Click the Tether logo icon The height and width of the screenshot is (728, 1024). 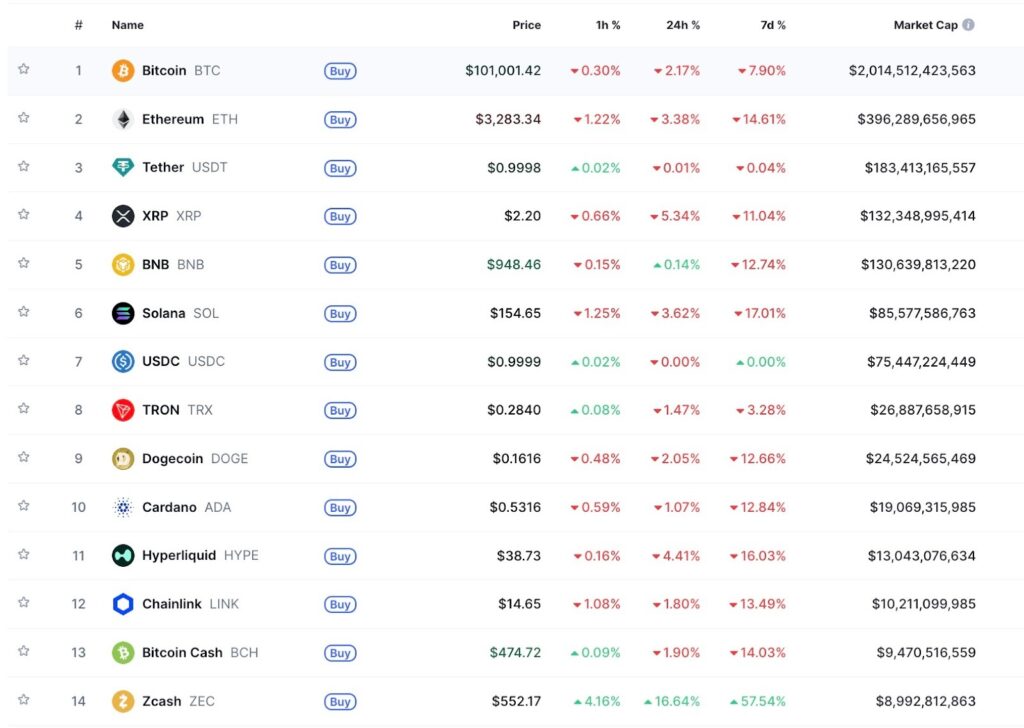[123, 168]
